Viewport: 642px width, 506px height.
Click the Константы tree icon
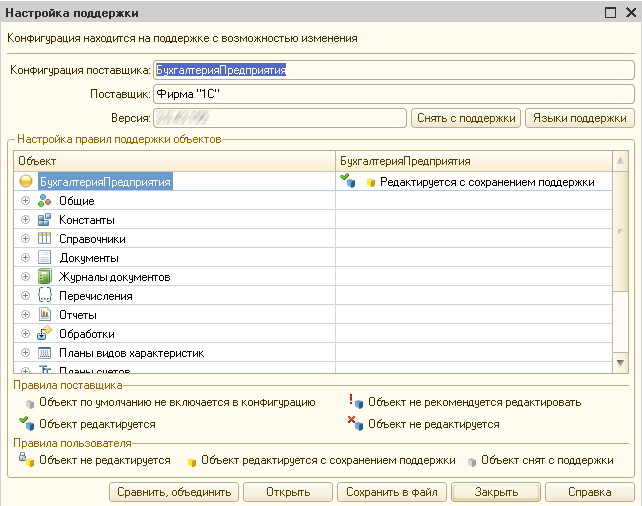pyautogui.click(x=44, y=220)
